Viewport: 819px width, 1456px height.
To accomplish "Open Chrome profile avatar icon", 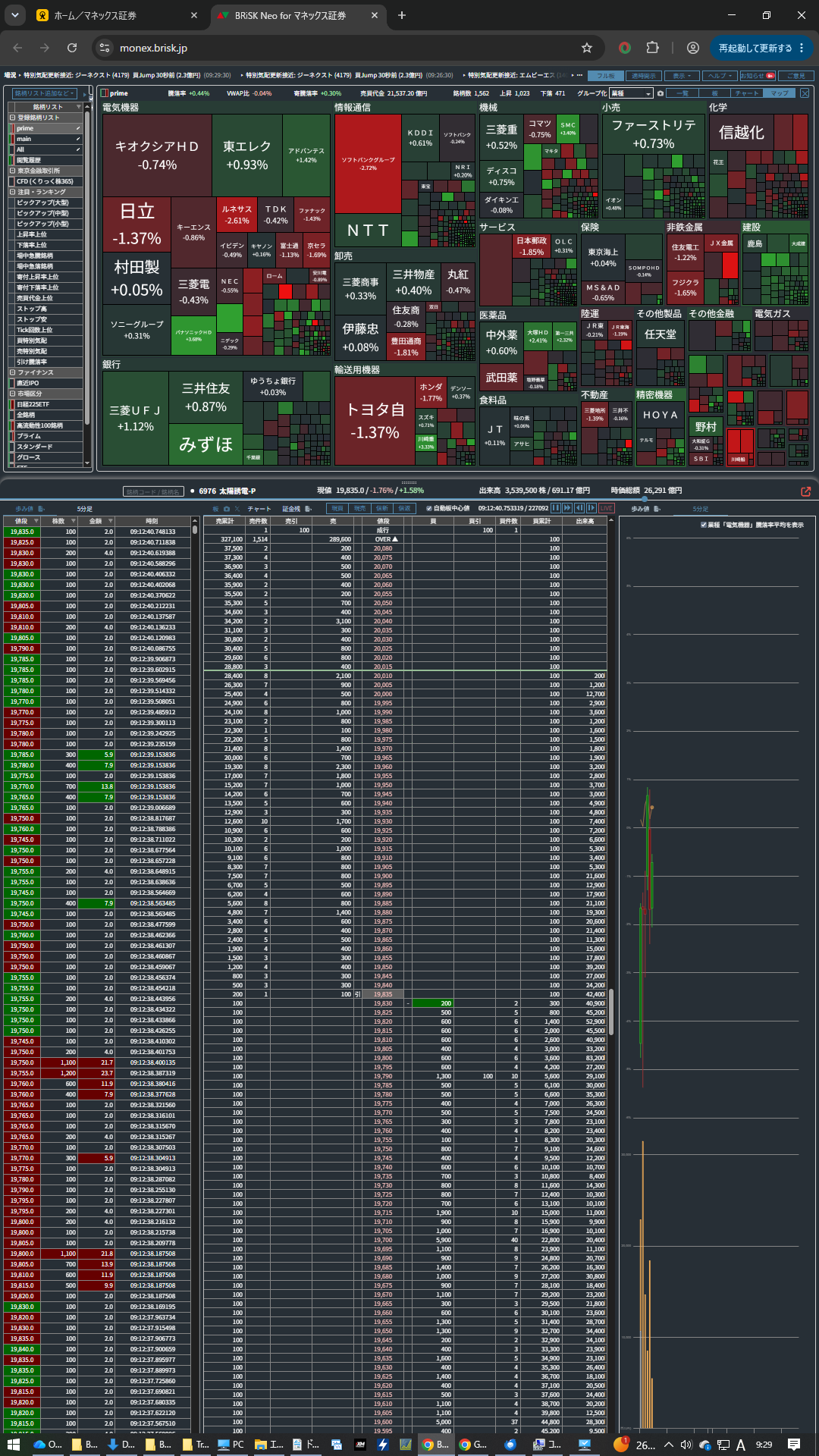I will coord(693,48).
